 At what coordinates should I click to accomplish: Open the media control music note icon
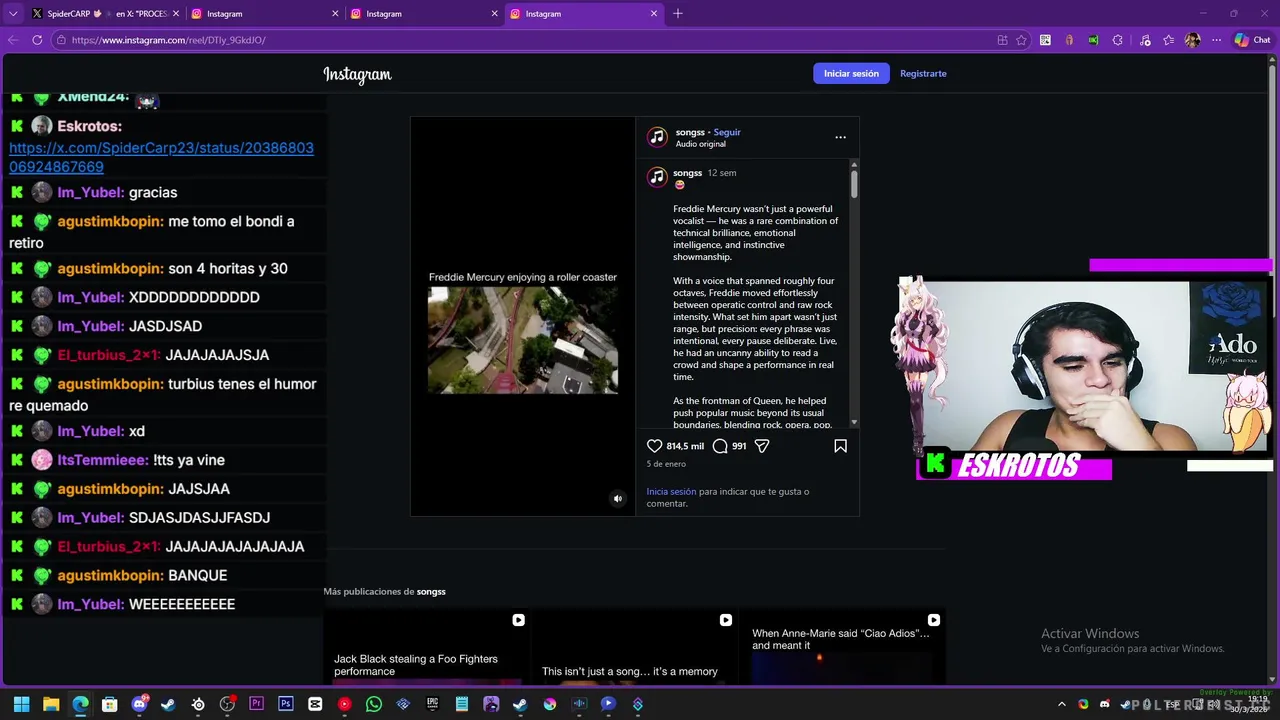tap(1145, 40)
